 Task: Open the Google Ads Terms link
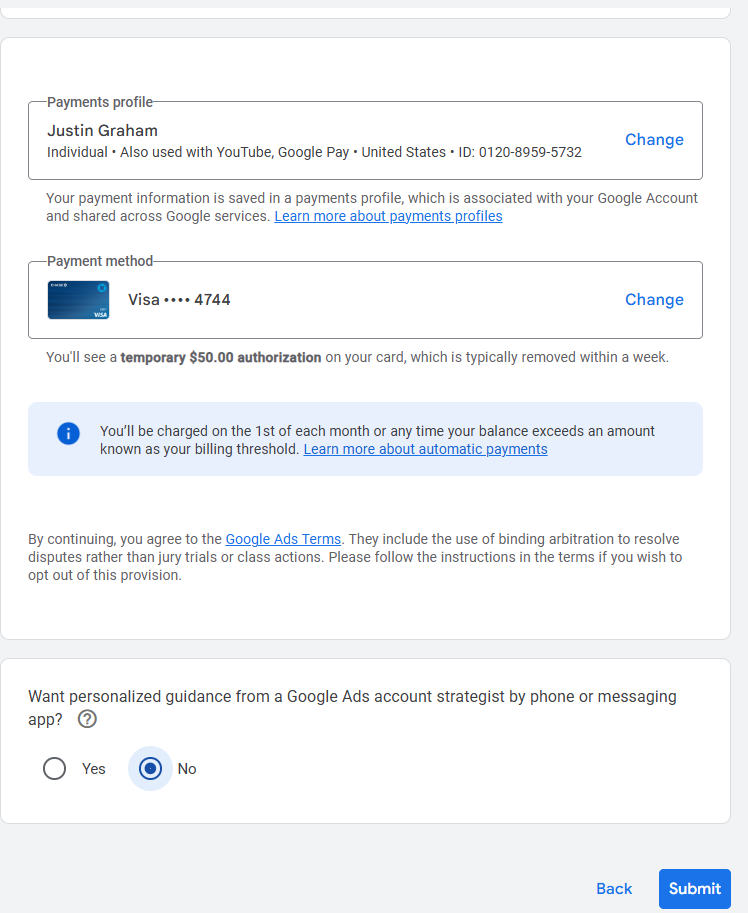pos(283,539)
